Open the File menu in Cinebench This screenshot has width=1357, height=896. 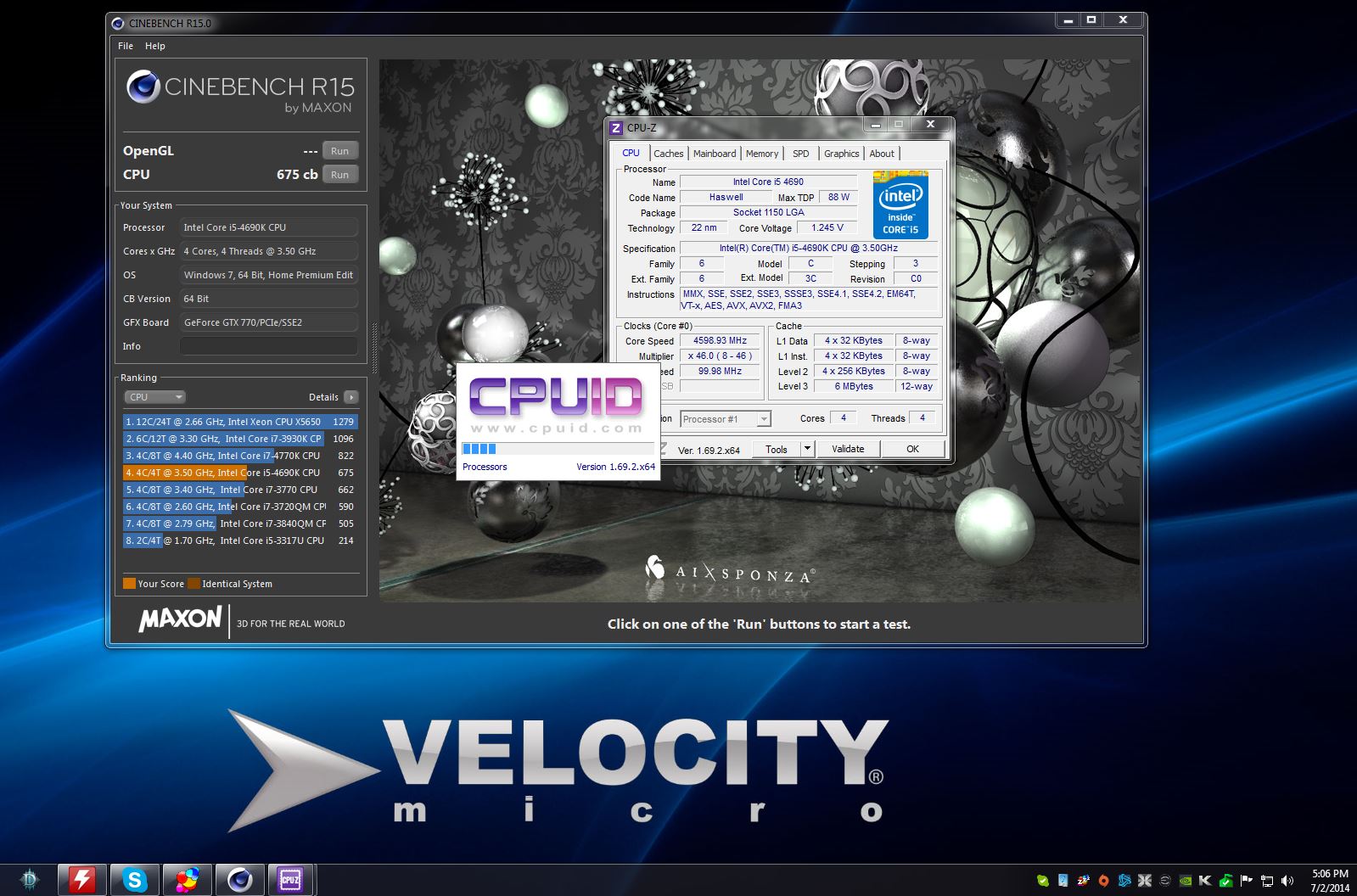(126, 46)
